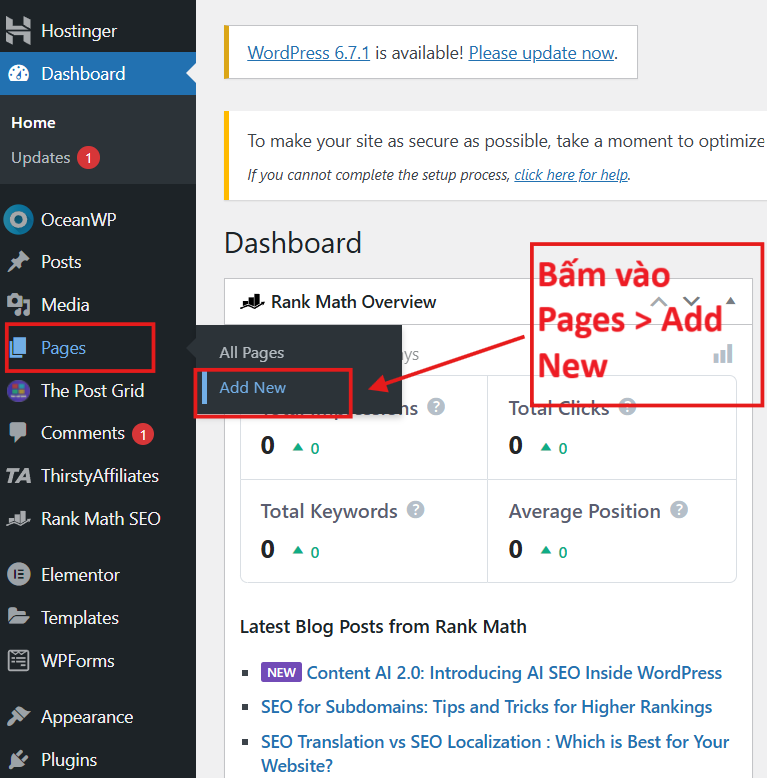Image resolution: width=767 pixels, height=778 pixels.
Task: Click the help icon beside Total Keywords
Action: click(415, 510)
